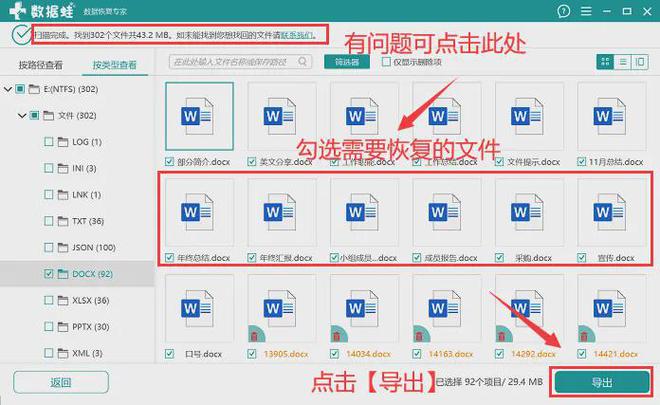Select the 宣传.docx Word icon

(x=609, y=212)
